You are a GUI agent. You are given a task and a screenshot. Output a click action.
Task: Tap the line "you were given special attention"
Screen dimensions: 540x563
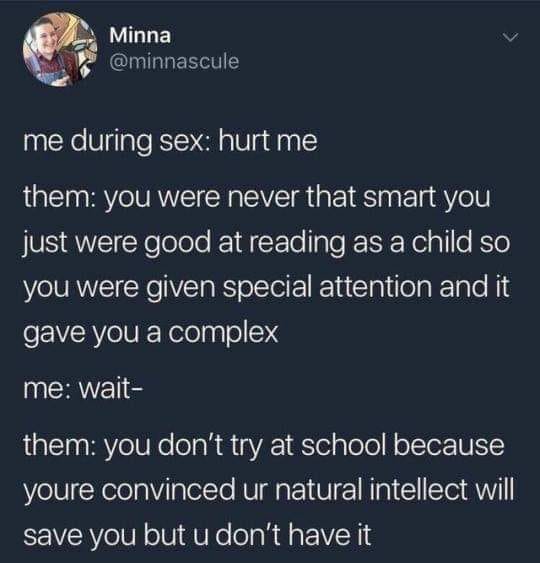pos(266,288)
